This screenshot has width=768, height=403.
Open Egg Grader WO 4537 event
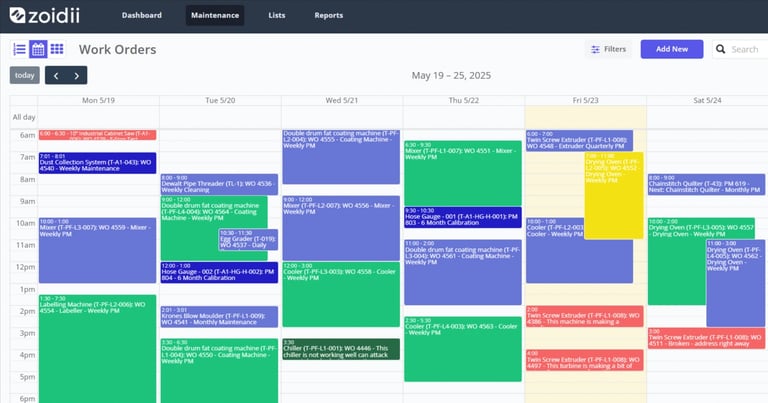[248, 239]
